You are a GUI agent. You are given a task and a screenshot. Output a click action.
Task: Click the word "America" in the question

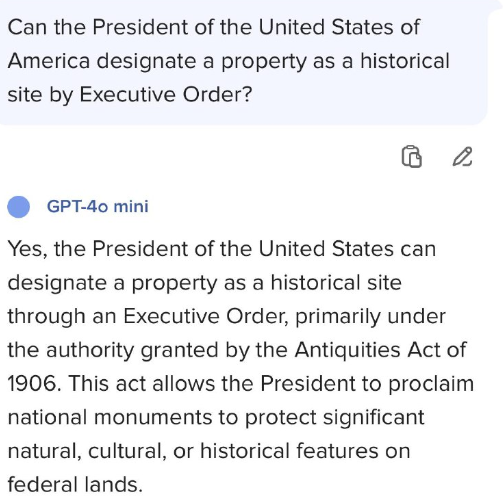click(49, 61)
